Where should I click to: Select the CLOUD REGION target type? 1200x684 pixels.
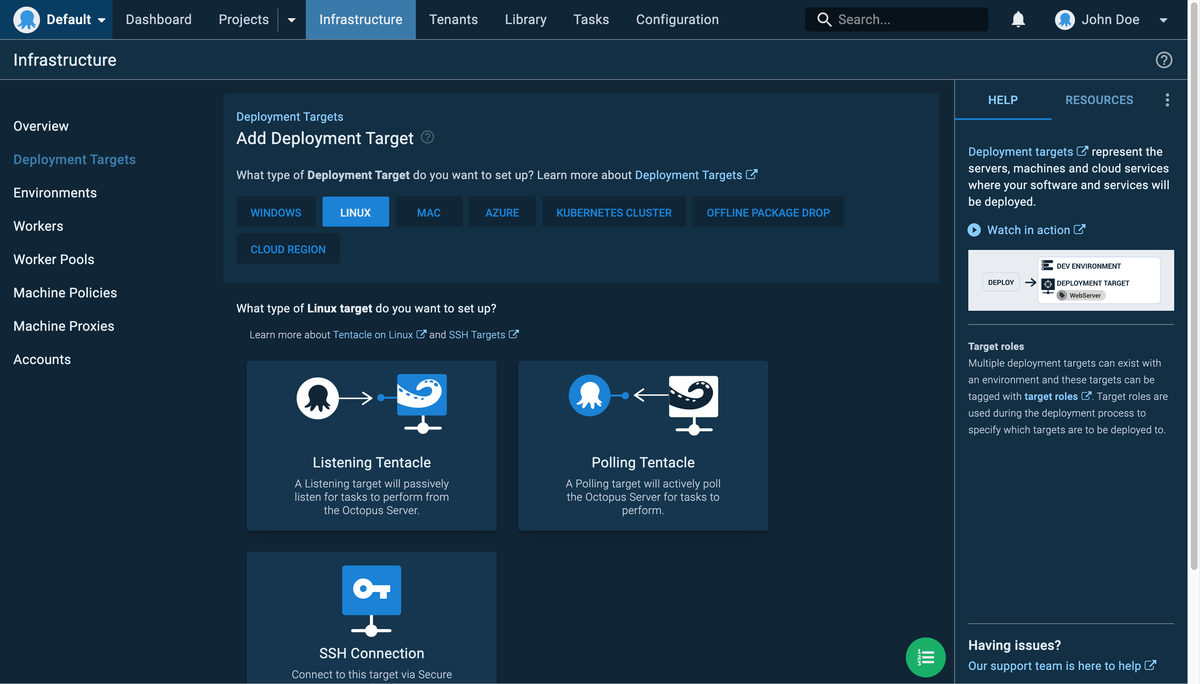[288, 249]
